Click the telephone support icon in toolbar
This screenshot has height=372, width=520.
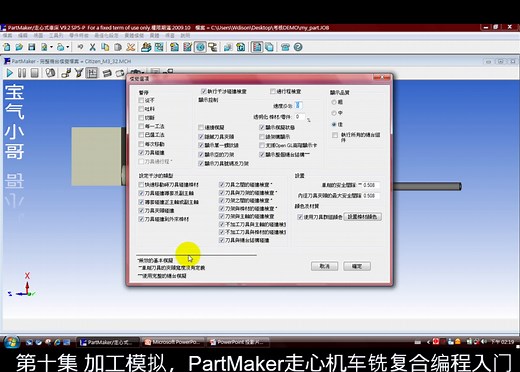[285, 47]
